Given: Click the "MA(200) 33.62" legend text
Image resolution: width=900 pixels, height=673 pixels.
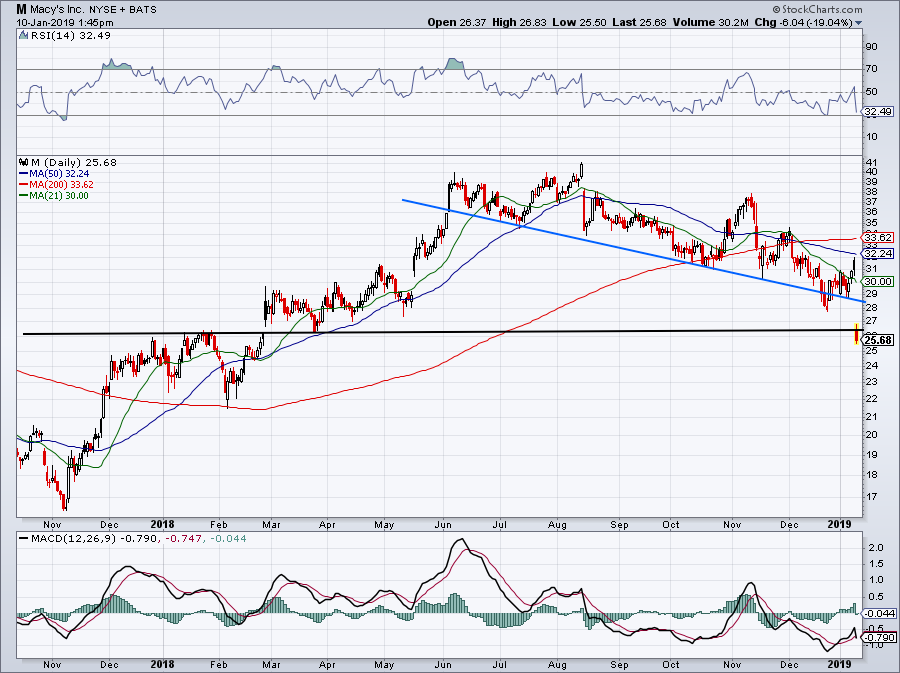Looking at the screenshot, I should [x=61, y=185].
